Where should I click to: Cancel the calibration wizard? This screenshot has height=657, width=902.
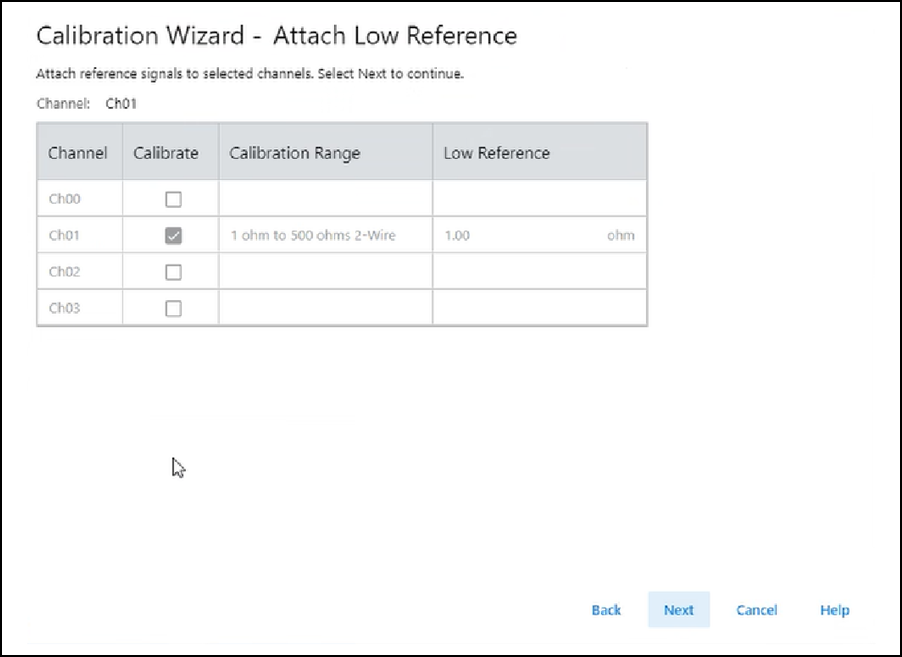click(756, 610)
